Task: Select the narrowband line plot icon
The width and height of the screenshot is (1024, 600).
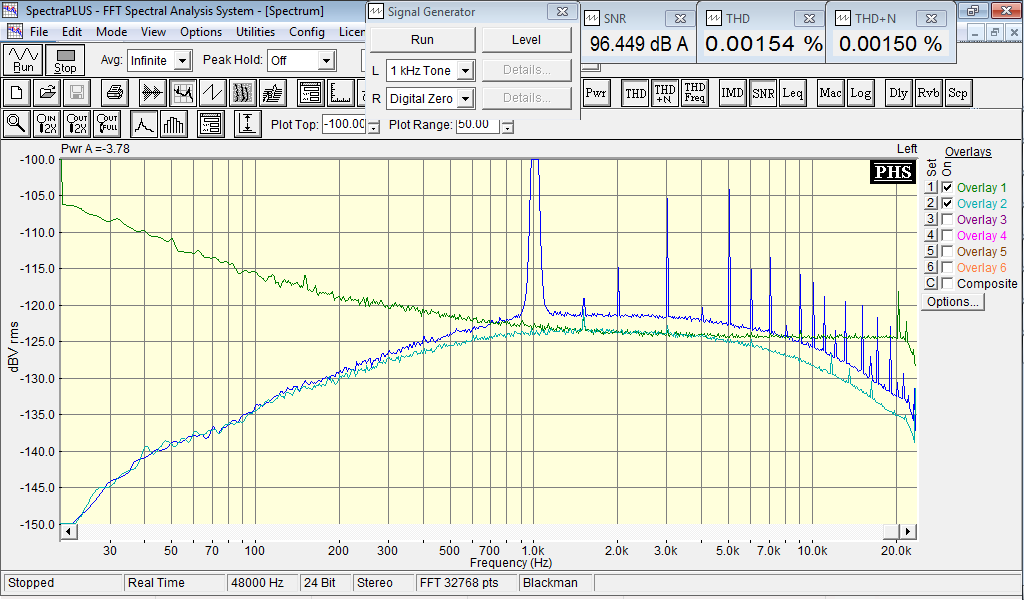Action: (144, 123)
